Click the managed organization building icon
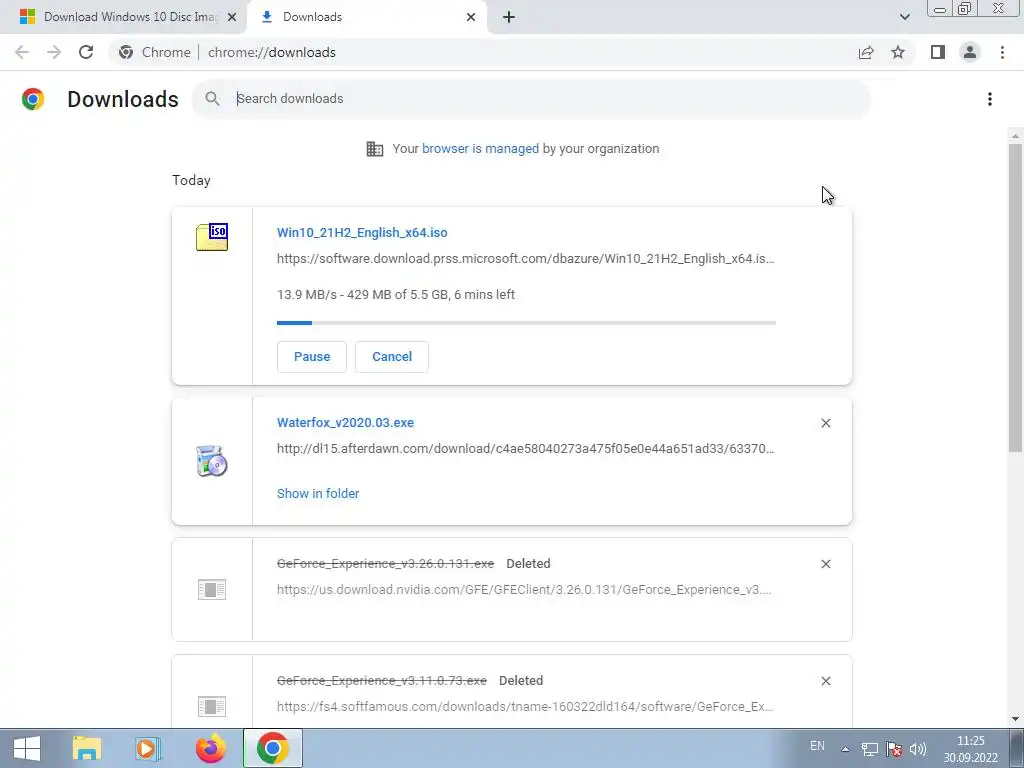 click(375, 149)
